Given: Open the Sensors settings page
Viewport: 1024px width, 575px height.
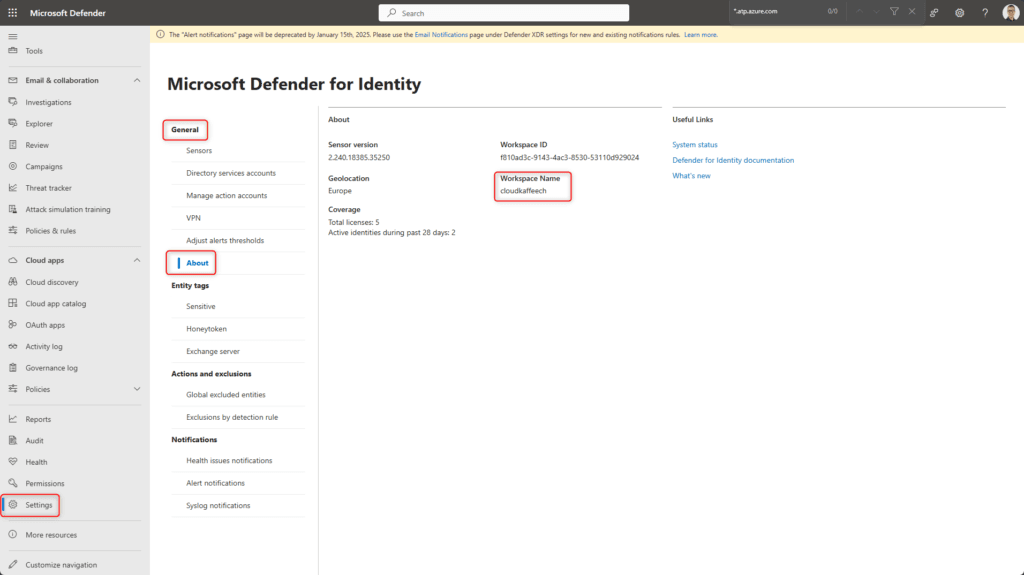Looking at the screenshot, I should pyautogui.click(x=199, y=150).
